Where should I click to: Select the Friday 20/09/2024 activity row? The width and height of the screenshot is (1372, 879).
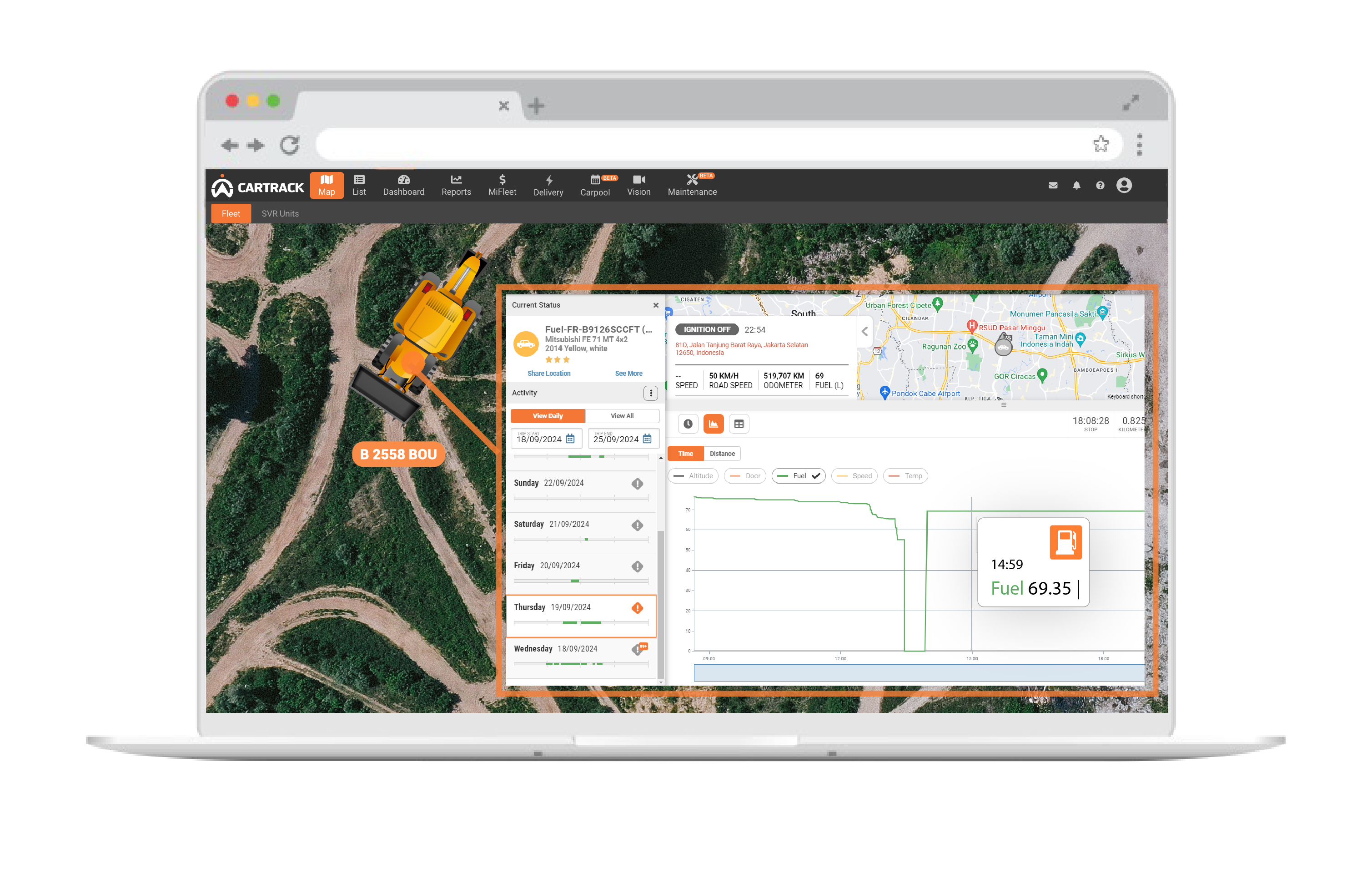[581, 573]
